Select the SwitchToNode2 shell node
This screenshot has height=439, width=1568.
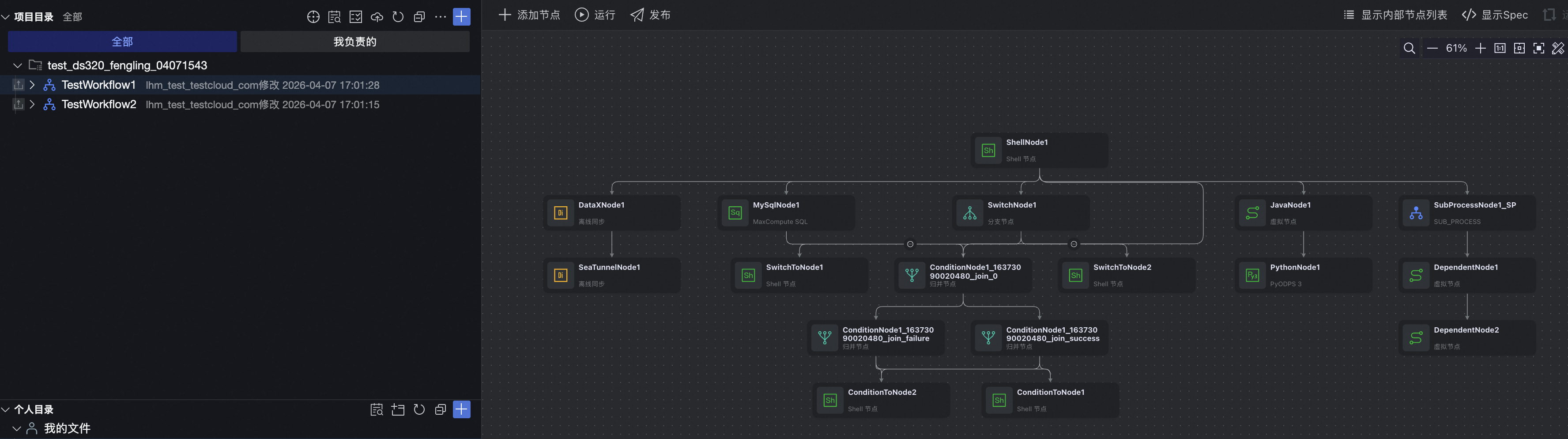(x=1127, y=275)
